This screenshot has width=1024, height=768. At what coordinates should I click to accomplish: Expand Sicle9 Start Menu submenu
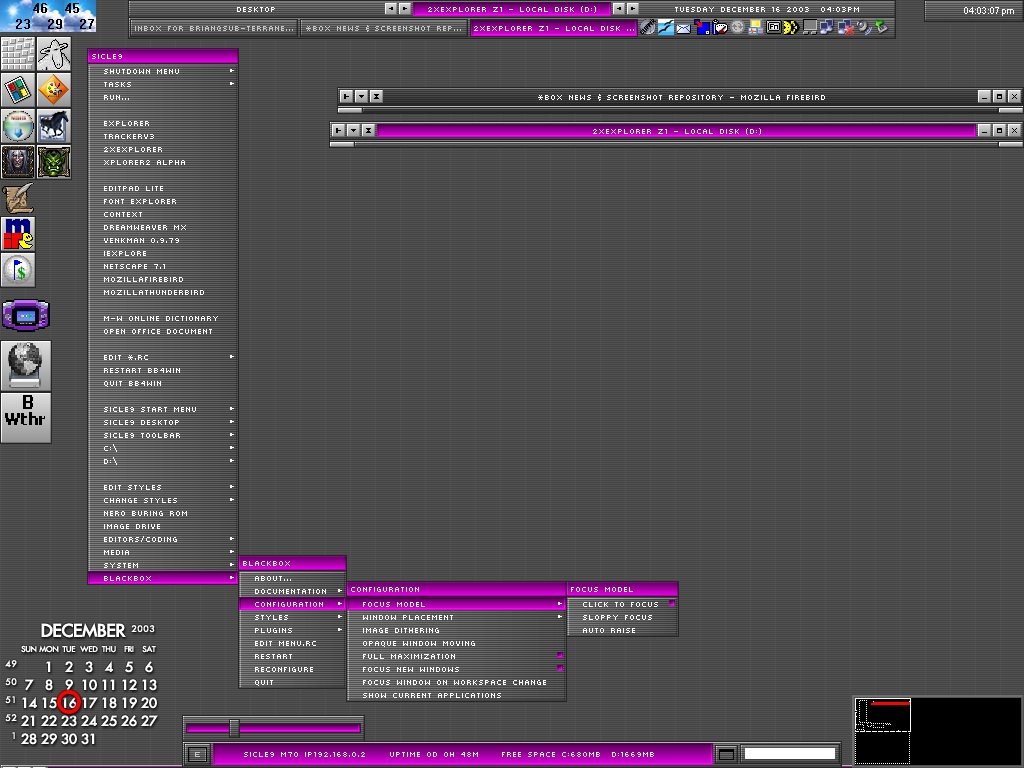(163, 409)
